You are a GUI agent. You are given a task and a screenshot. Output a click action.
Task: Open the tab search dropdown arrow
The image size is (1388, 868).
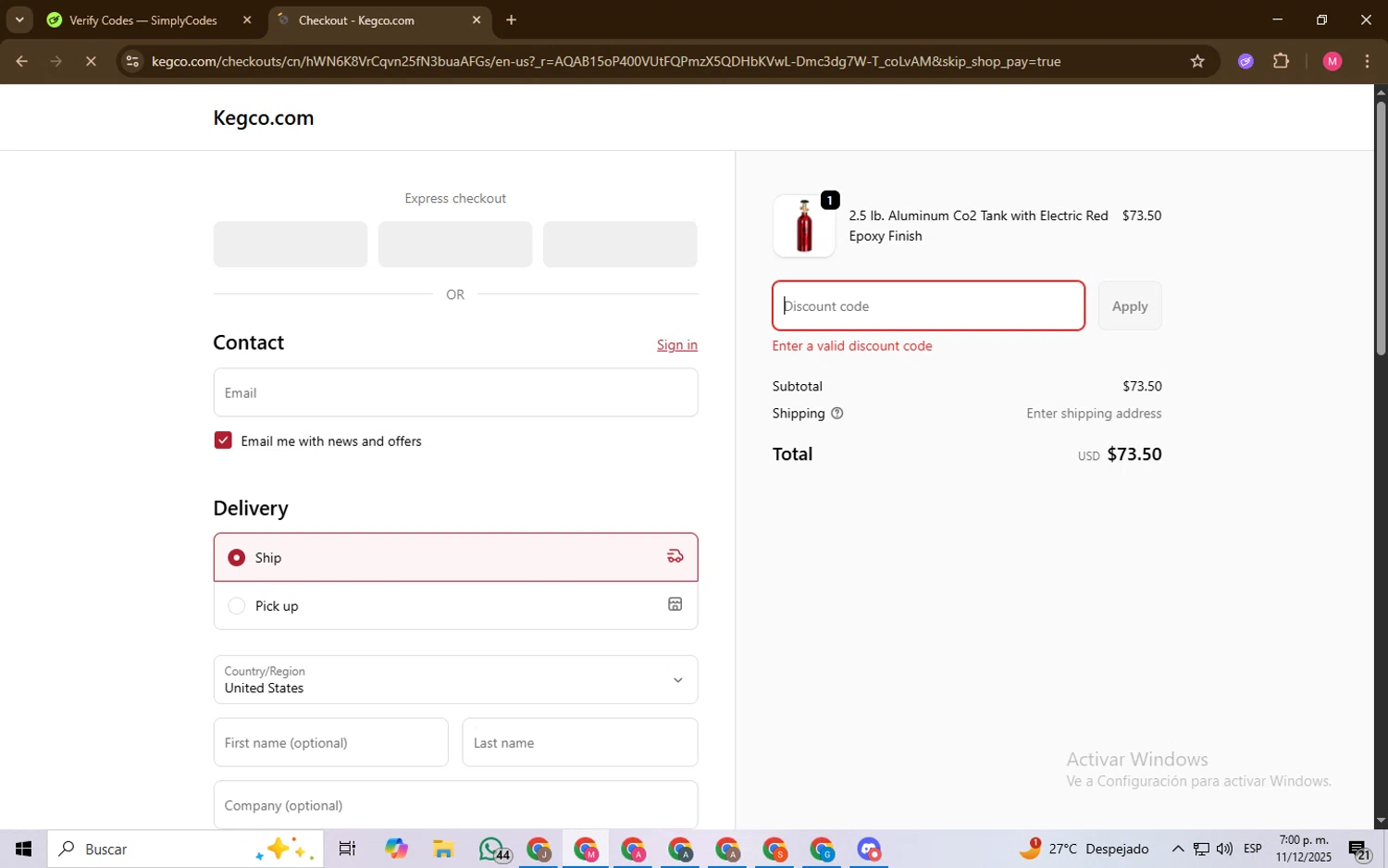tap(19, 19)
